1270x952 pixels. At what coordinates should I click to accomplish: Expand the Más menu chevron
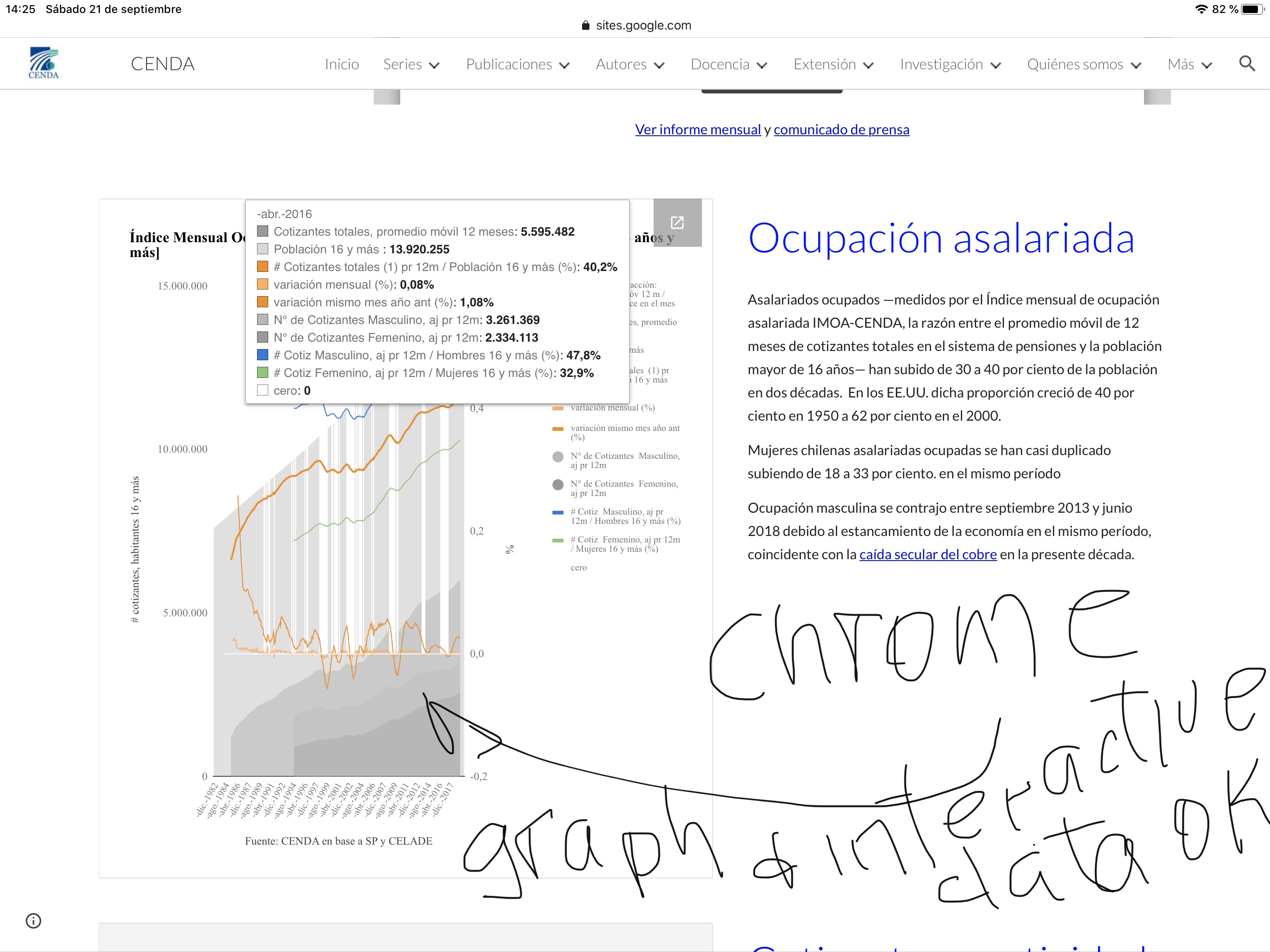click(1207, 65)
